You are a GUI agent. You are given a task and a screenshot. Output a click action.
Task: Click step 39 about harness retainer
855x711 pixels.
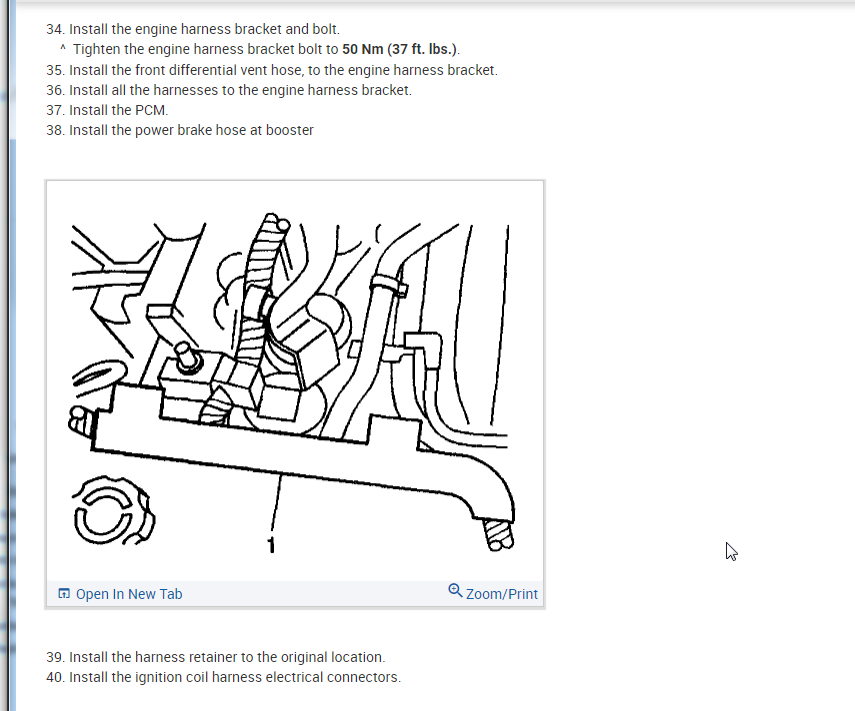click(x=216, y=657)
